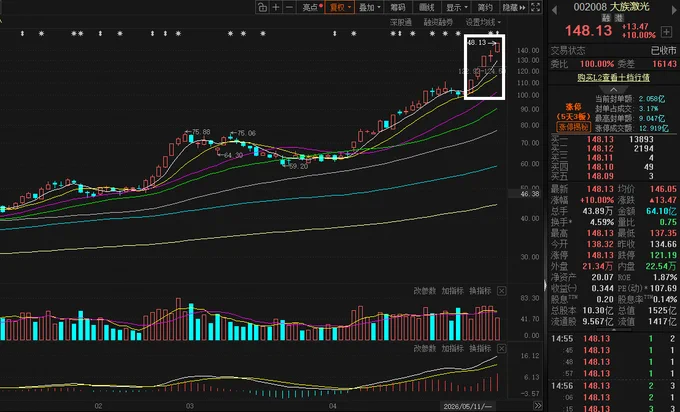
Task: Close the MACD indicator panel
Action: coord(501,348)
